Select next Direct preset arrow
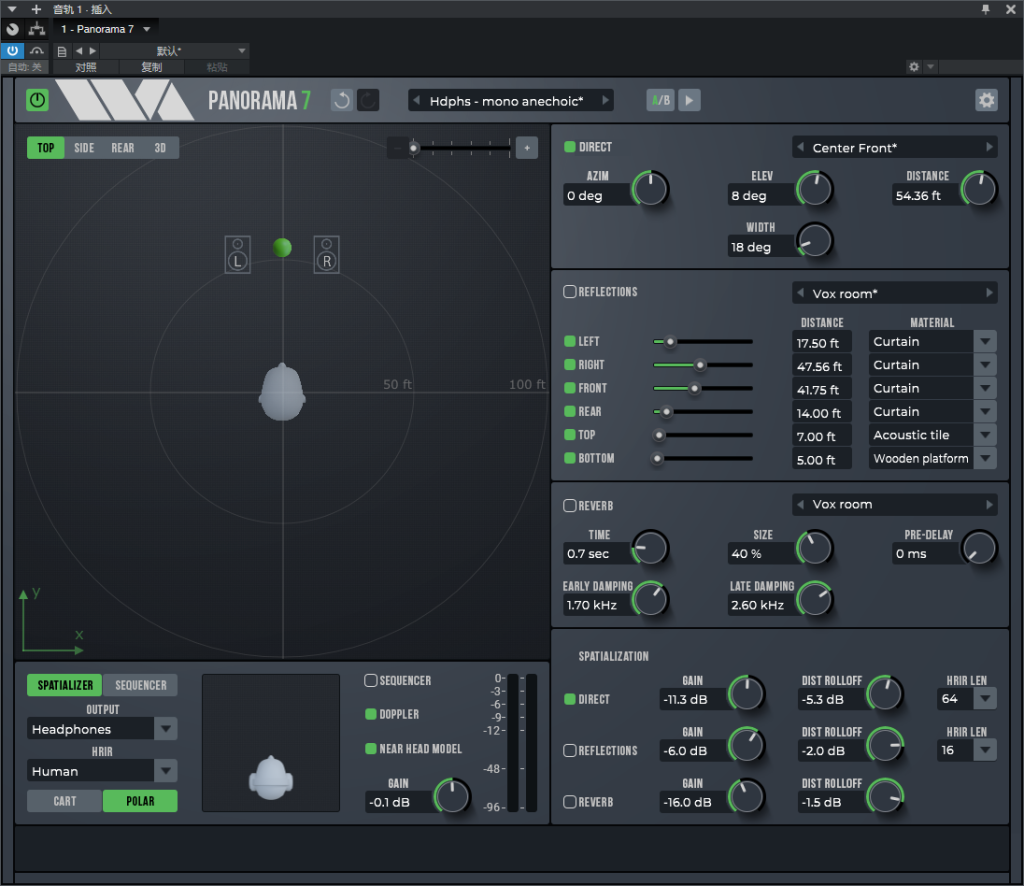This screenshot has height=886, width=1024. 989,148
